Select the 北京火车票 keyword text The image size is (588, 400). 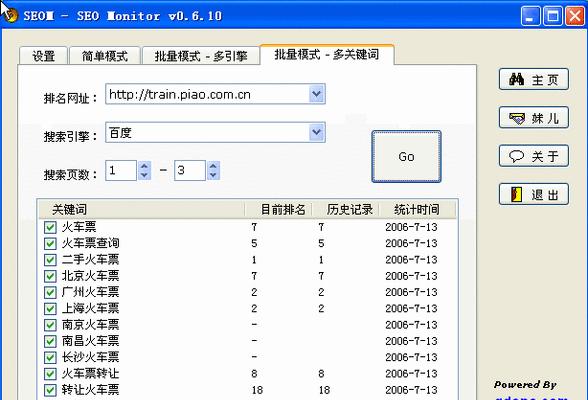(90, 276)
